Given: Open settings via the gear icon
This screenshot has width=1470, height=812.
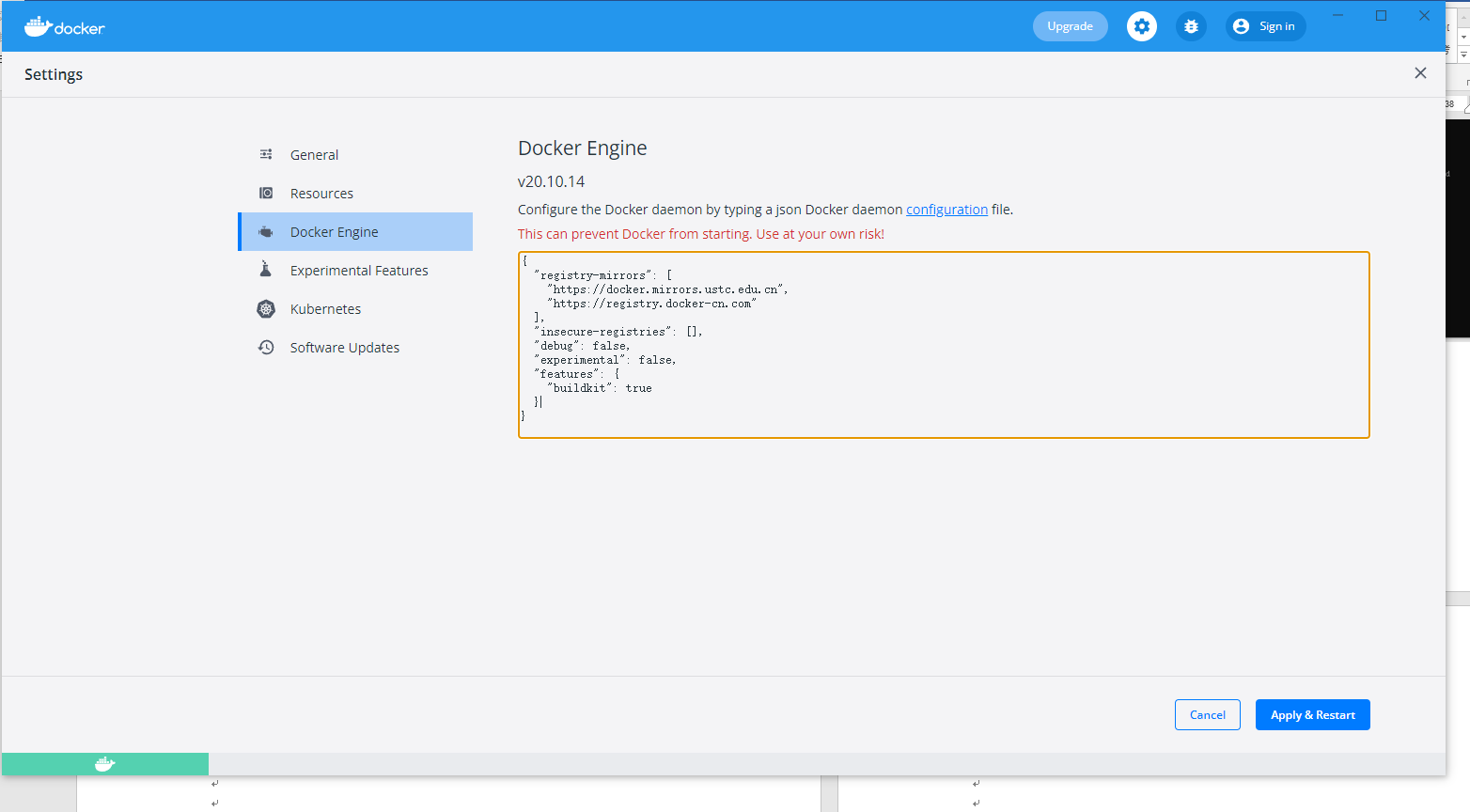Looking at the screenshot, I should (x=1141, y=26).
